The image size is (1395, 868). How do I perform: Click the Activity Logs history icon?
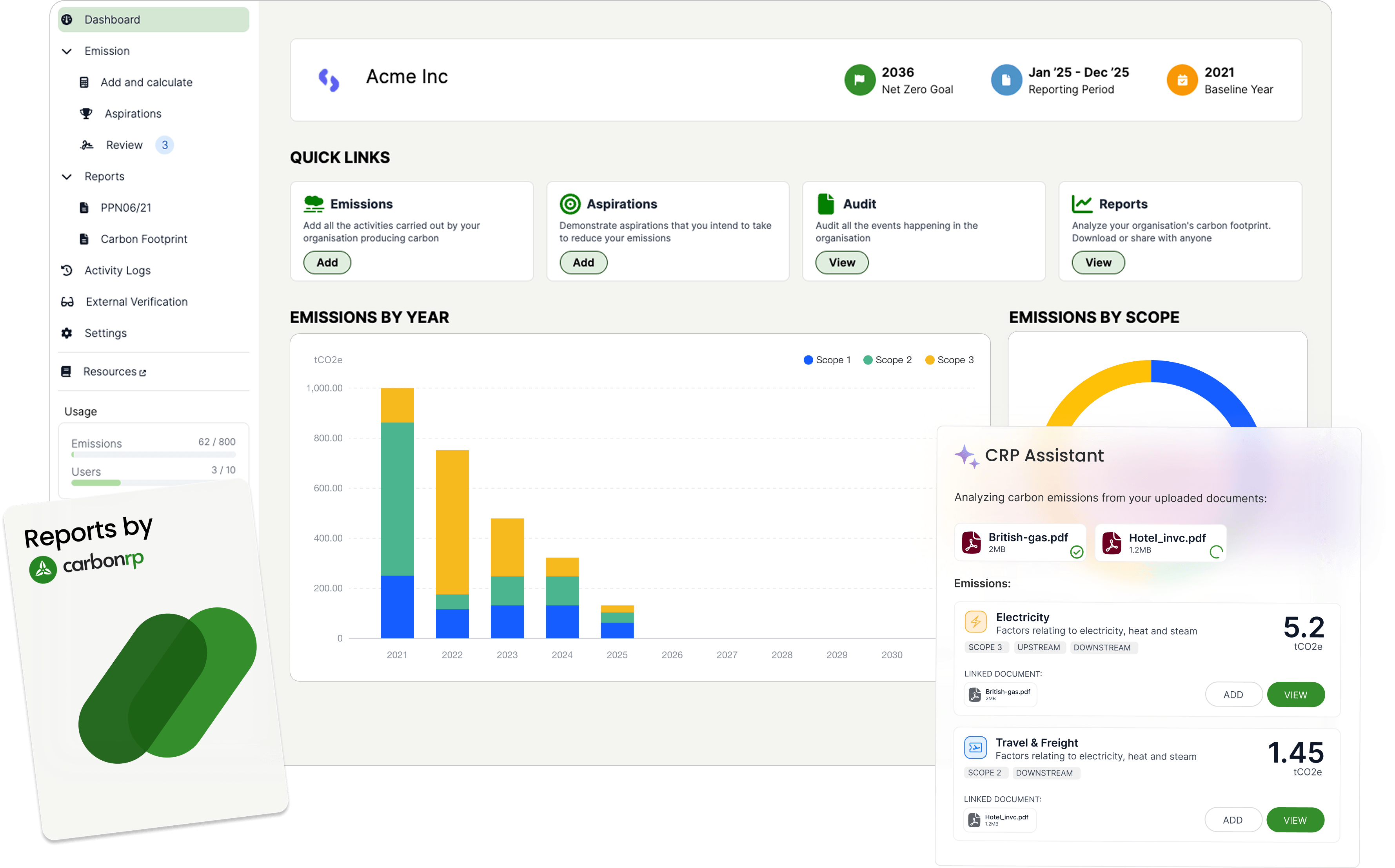point(67,270)
